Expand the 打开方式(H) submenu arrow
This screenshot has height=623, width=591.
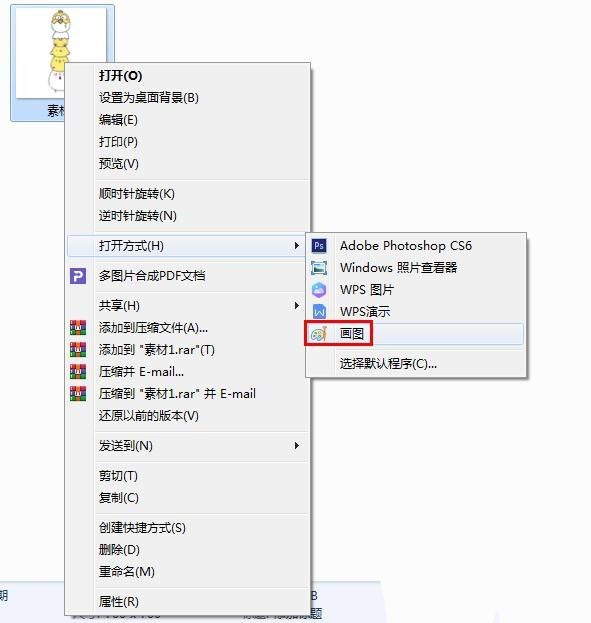(296, 246)
